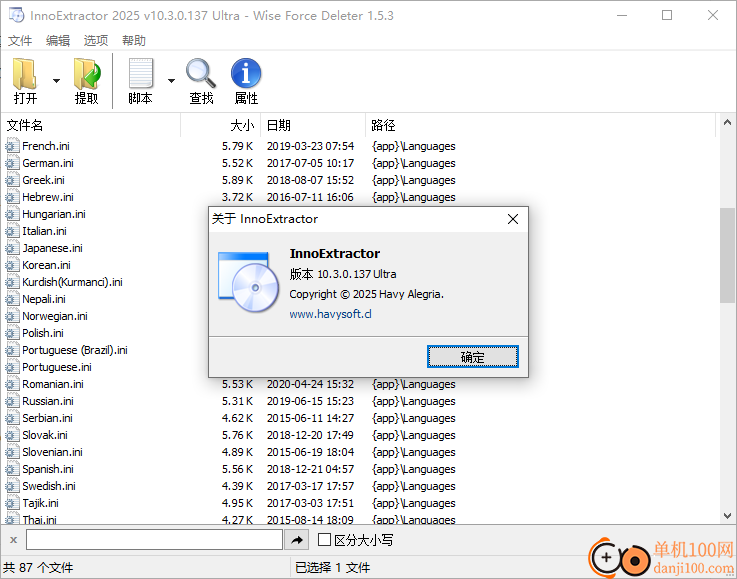Expand the 打开 dropdown arrow

pyautogui.click(x=56, y=81)
